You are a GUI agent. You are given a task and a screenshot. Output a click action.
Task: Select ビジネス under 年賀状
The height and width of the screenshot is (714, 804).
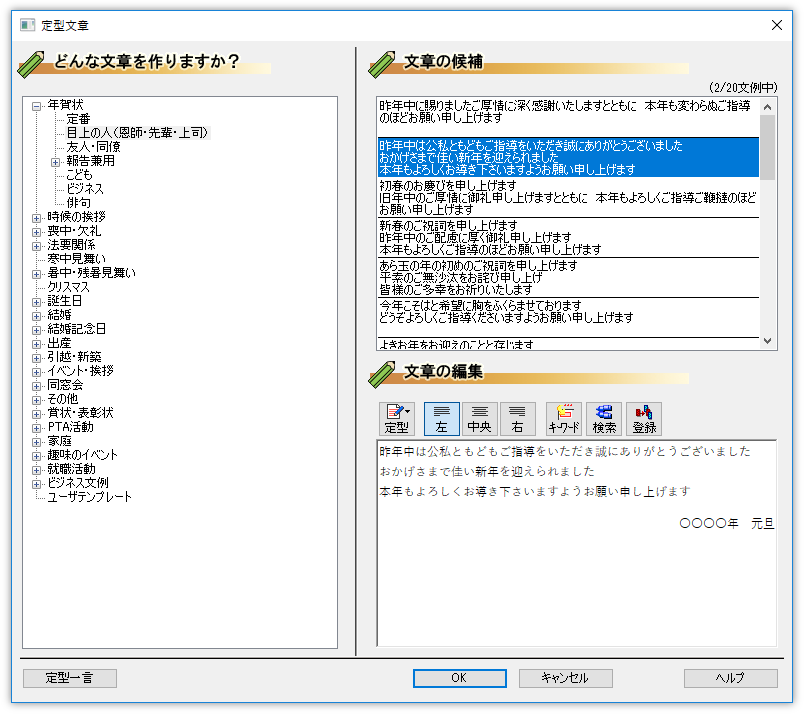point(85,189)
